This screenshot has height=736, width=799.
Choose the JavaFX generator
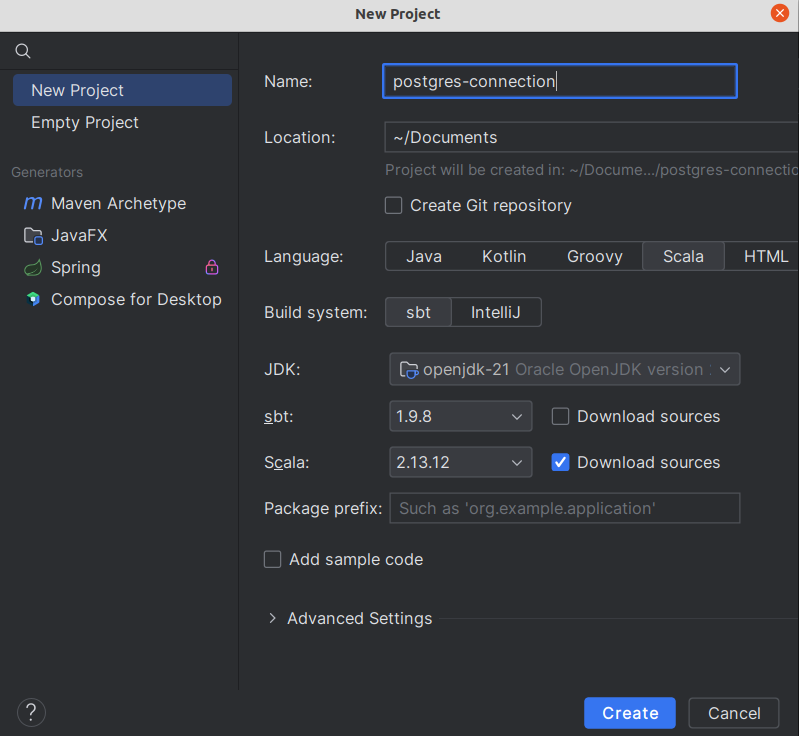coord(79,235)
